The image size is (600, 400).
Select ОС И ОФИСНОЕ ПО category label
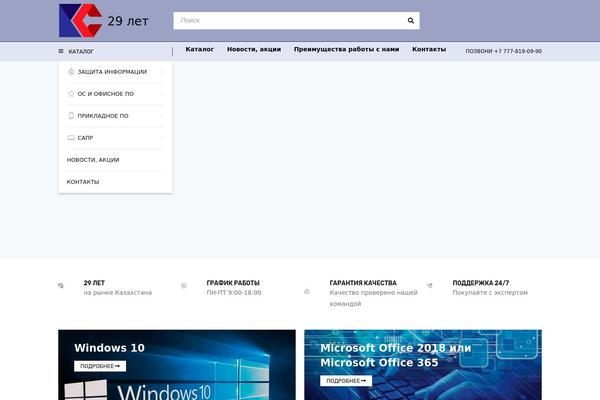pos(106,94)
